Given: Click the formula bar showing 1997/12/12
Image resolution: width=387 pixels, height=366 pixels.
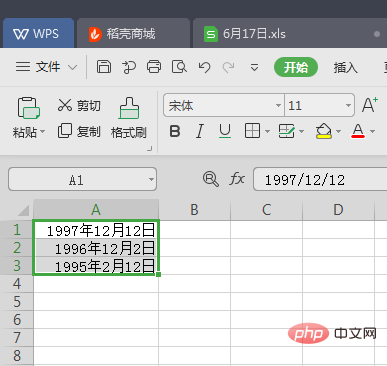Looking at the screenshot, I should pos(320,179).
